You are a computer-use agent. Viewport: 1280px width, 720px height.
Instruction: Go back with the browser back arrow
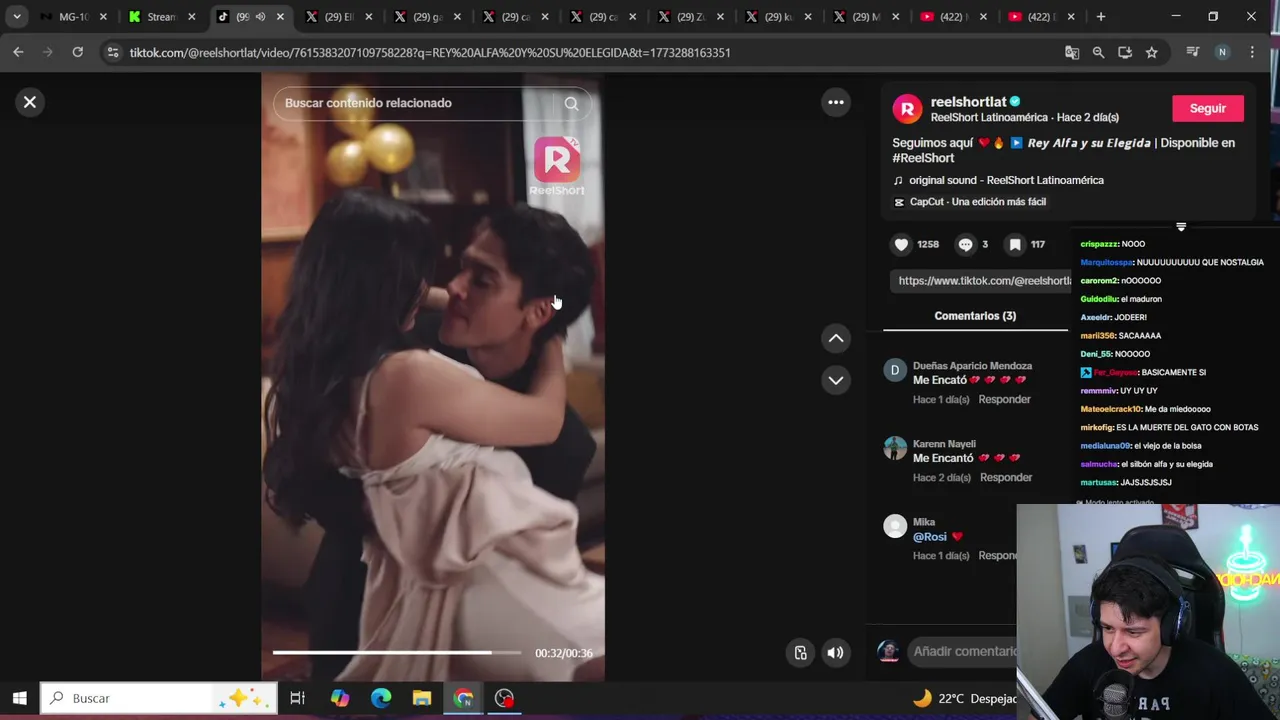[x=18, y=52]
